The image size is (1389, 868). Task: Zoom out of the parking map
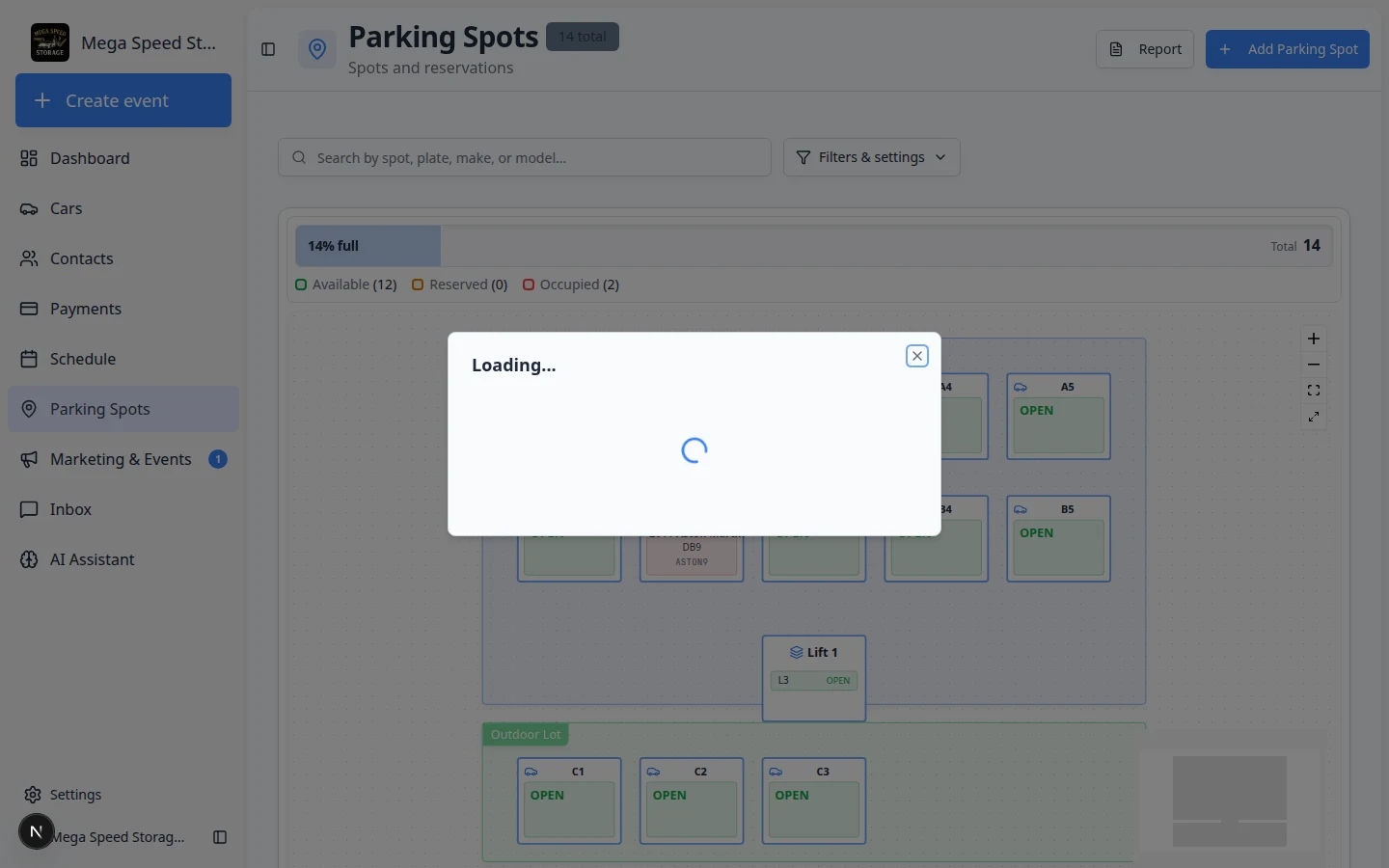point(1314,365)
